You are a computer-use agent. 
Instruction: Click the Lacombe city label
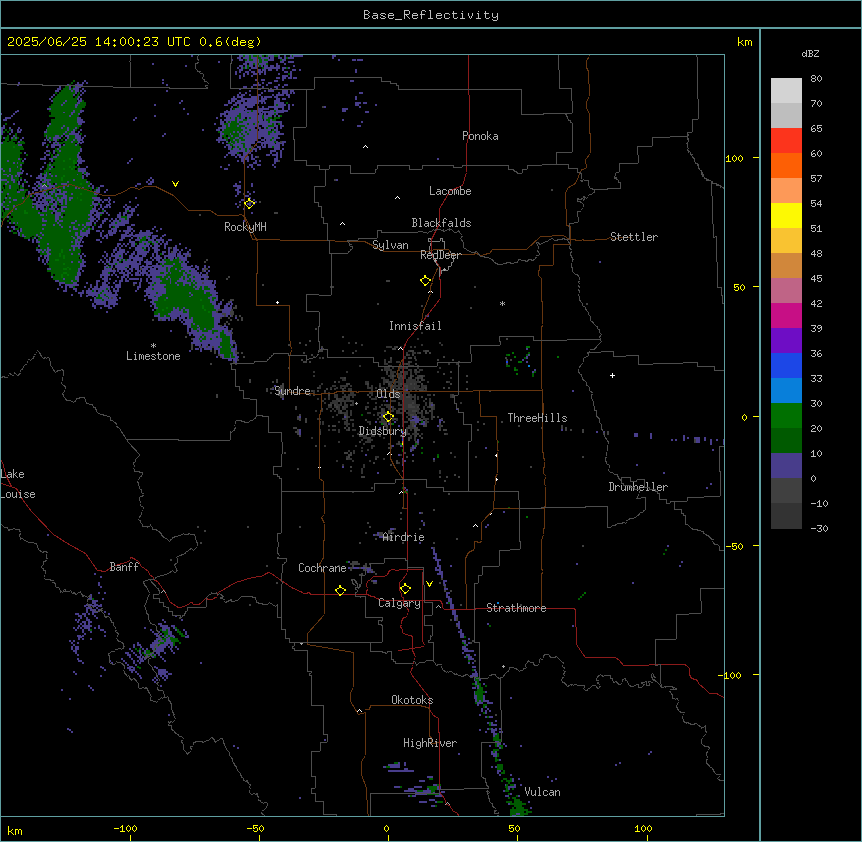[450, 191]
